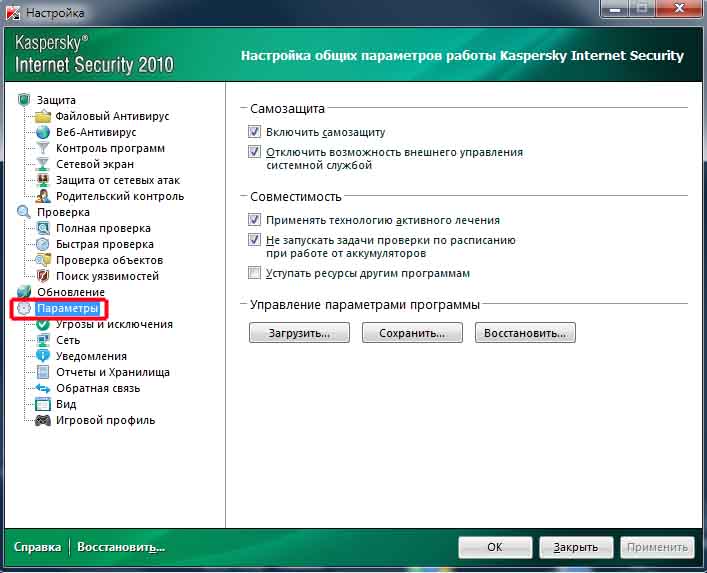
Task: Open Сеть settings
Action: [x=68, y=340]
